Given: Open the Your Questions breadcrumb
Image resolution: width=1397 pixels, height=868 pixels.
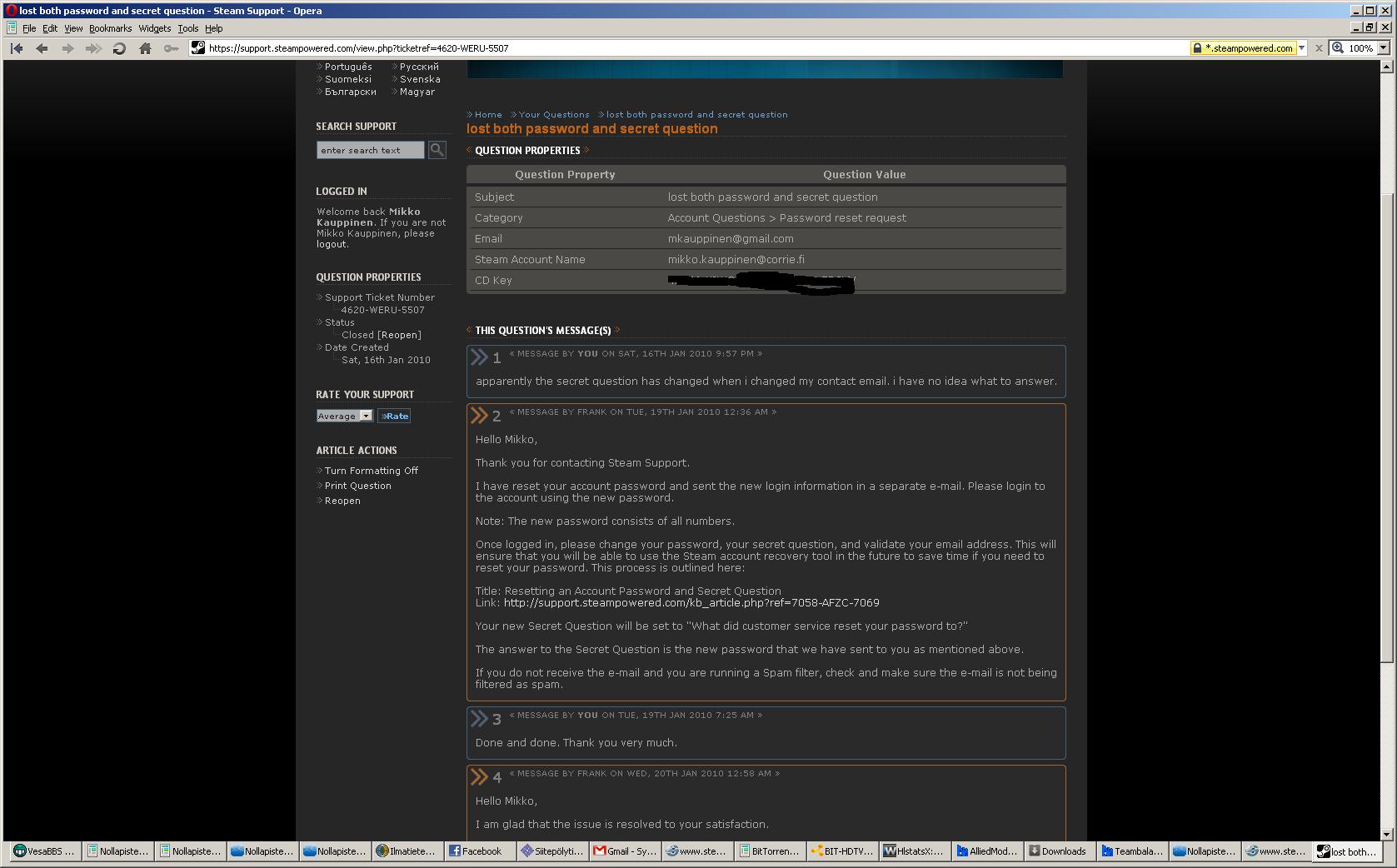Looking at the screenshot, I should click(x=554, y=115).
